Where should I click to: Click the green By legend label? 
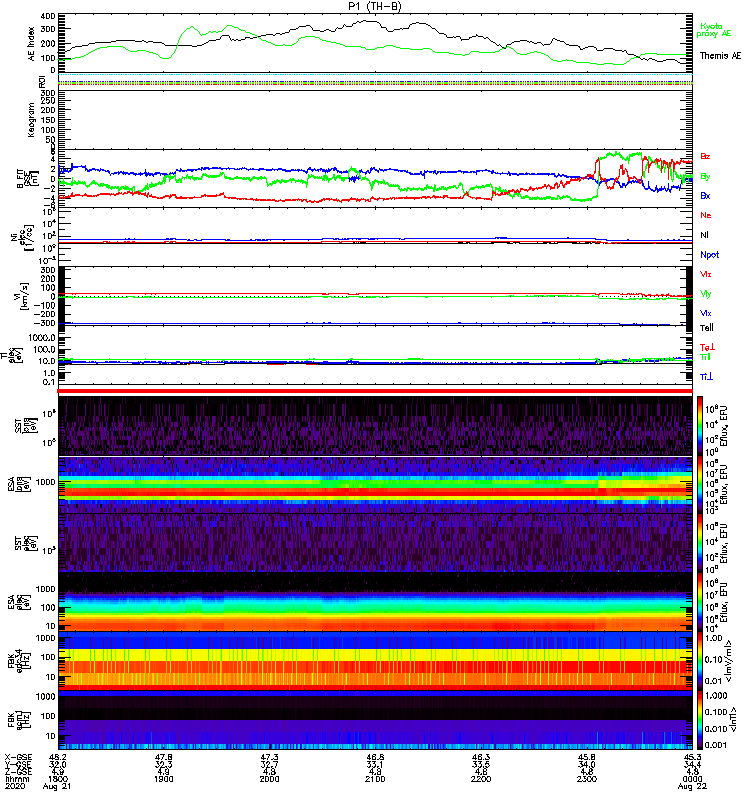pyautogui.click(x=706, y=176)
